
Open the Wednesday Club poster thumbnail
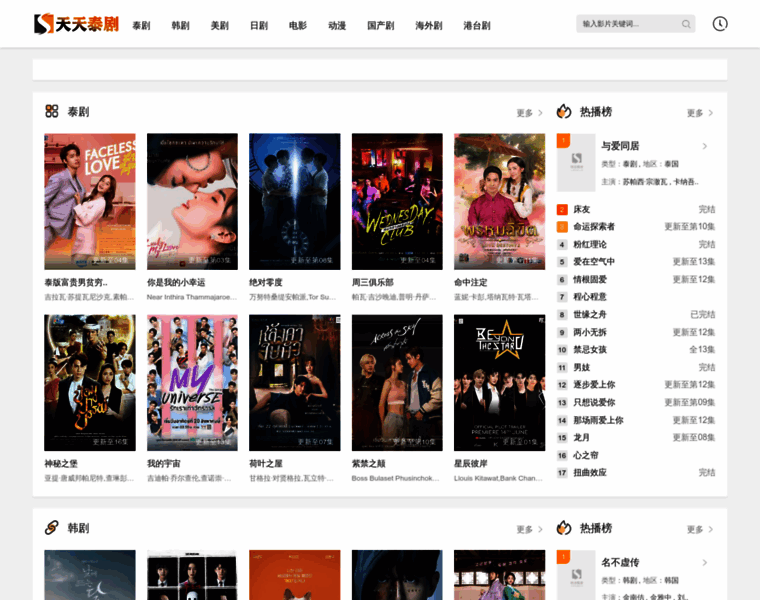pos(397,202)
